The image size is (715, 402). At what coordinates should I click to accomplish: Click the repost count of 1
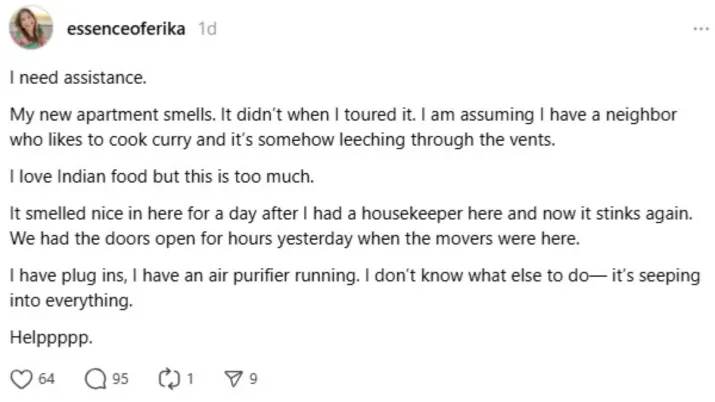pos(190,379)
